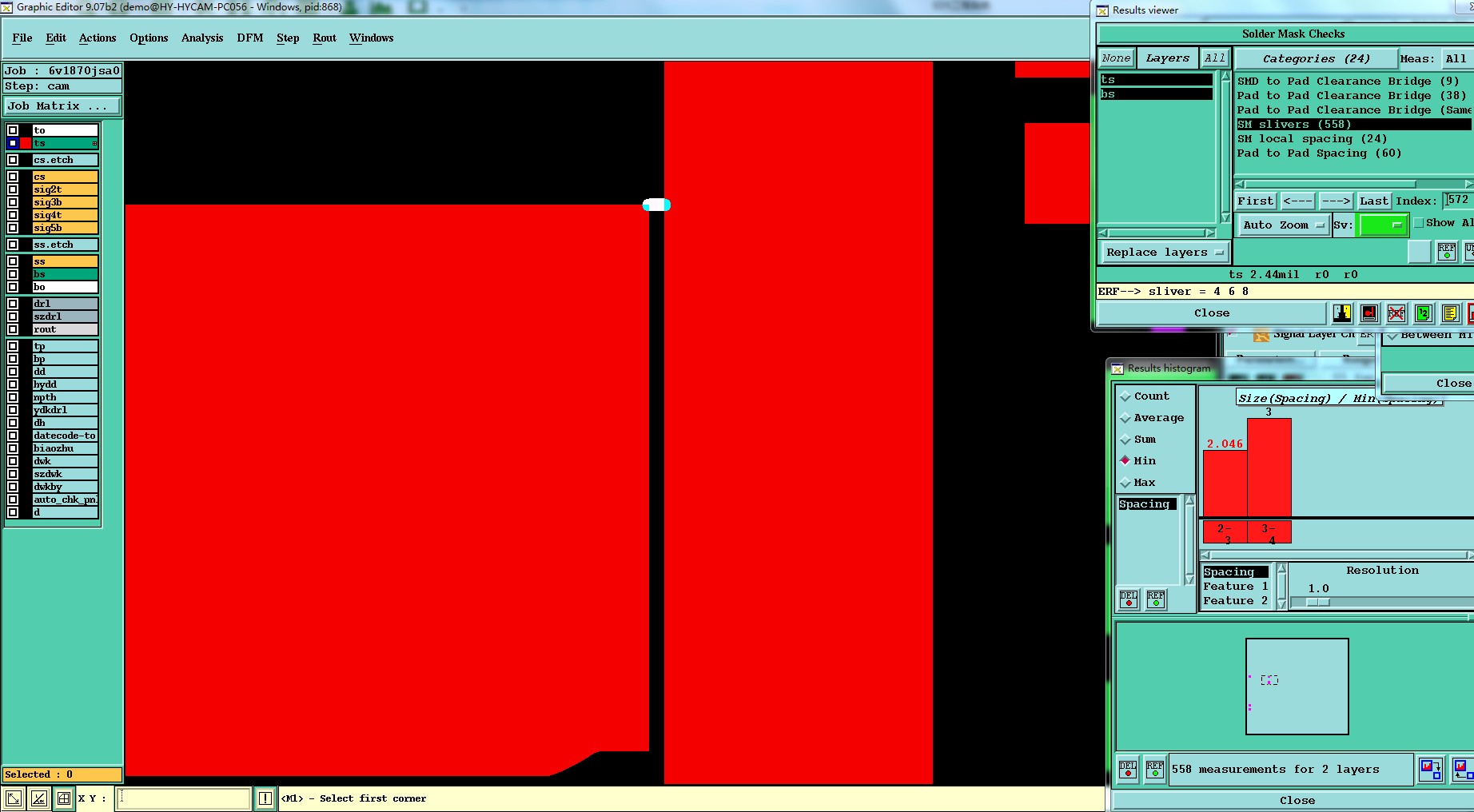Click the green '12' numbered sheet icon
The height and width of the screenshot is (812, 1474).
coord(1423,313)
